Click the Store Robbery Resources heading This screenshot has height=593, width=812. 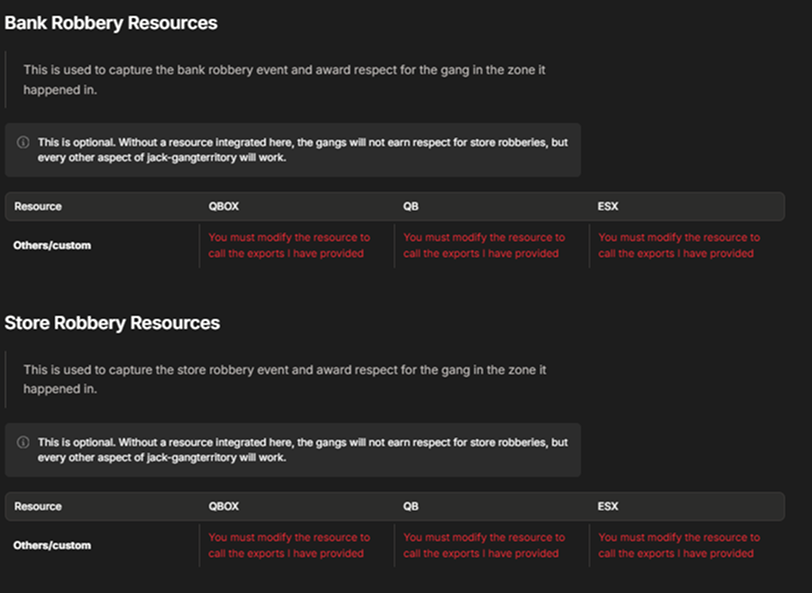[x=112, y=323]
